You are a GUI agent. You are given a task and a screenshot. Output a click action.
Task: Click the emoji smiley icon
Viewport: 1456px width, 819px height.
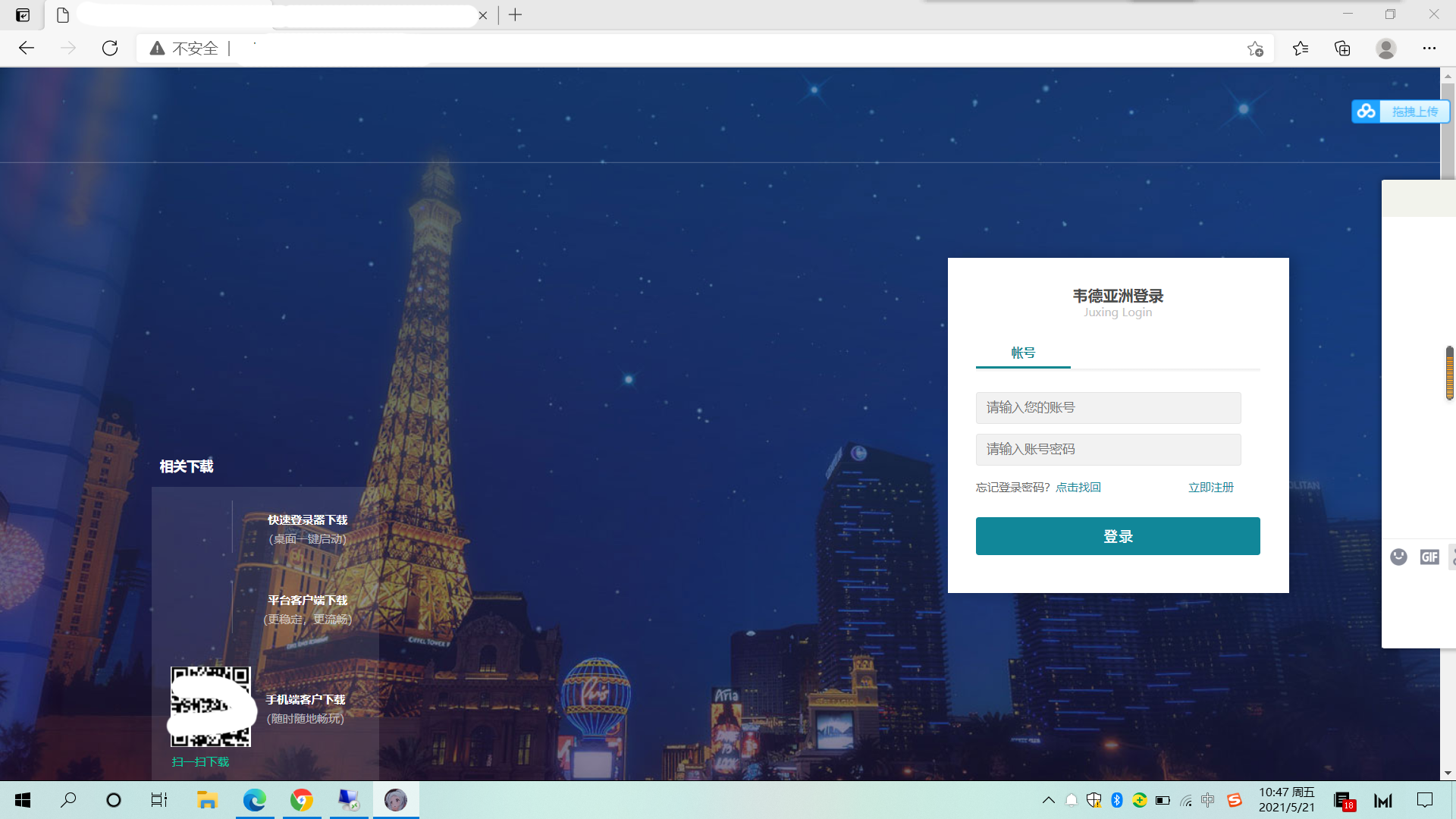coord(1398,557)
